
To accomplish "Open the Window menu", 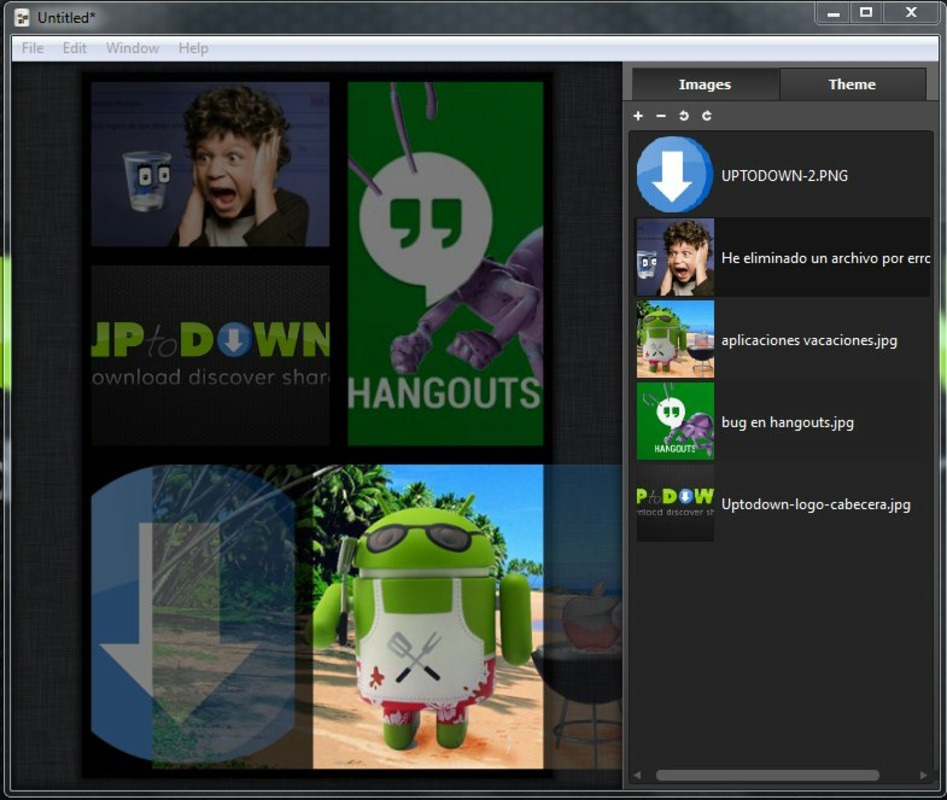I will pyautogui.click(x=132, y=48).
